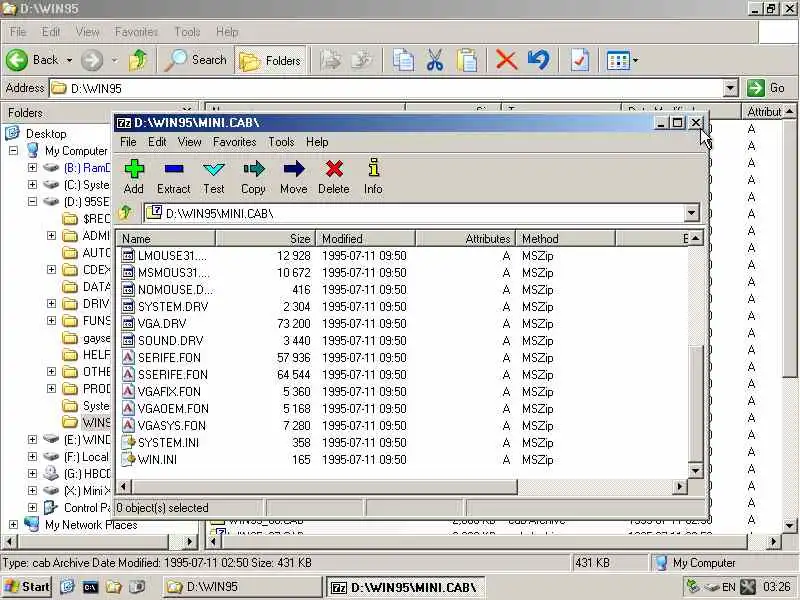Sort 7-Zip list by Method column

[x=565, y=238]
